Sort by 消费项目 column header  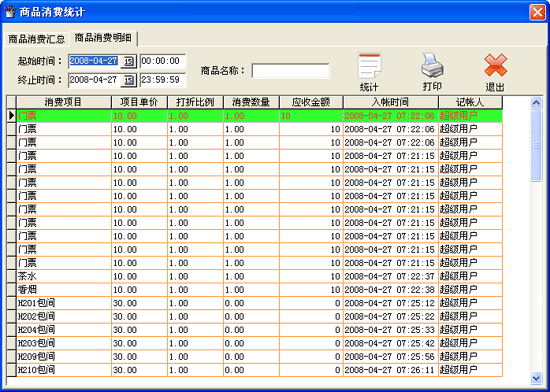[x=64, y=102]
